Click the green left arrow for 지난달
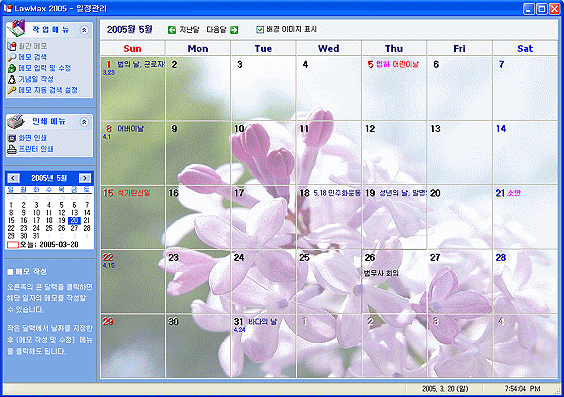Viewport: 564px width, 397px height. (x=172, y=30)
